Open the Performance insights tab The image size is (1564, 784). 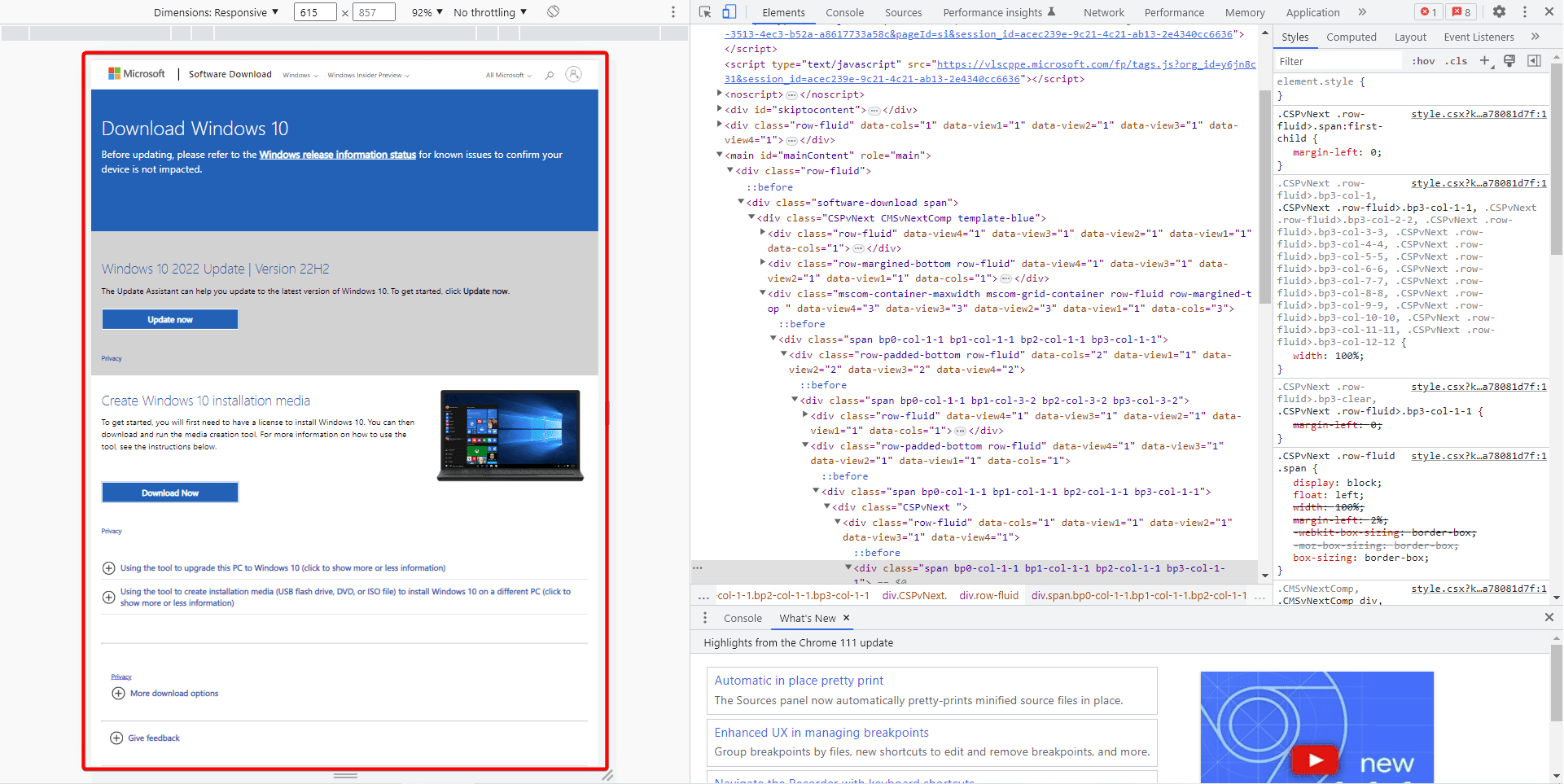[999, 12]
